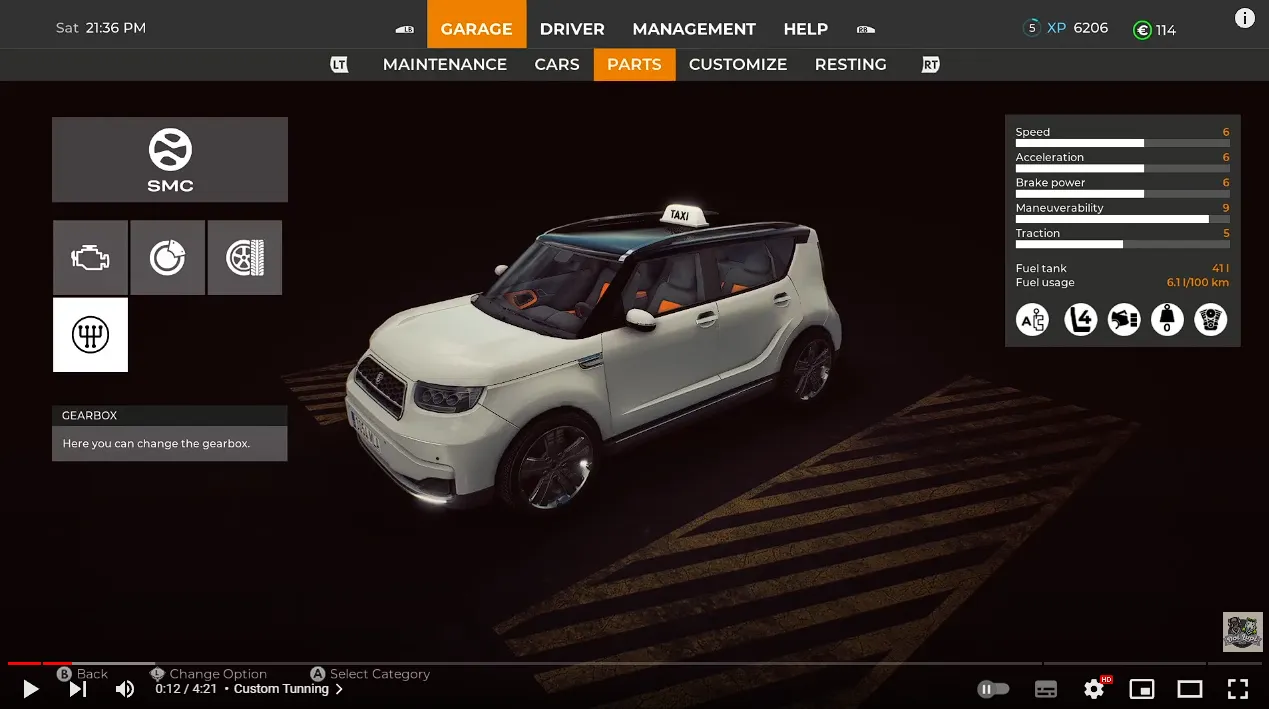The height and width of the screenshot is (709, 1269).
Task: Open the tires and wheels category
Action: click(x=245, y=258)
